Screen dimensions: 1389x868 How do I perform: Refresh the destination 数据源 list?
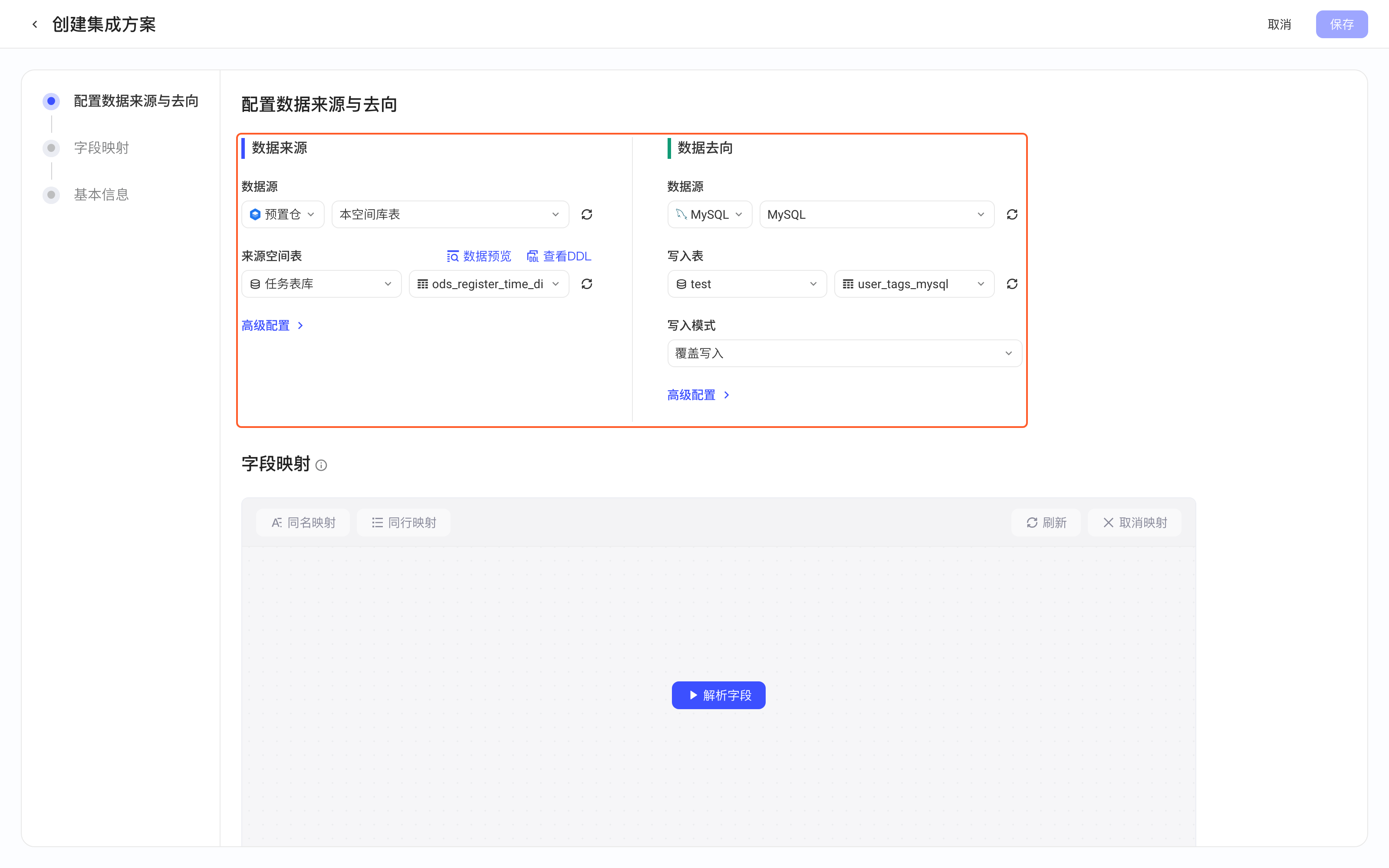pos(1012,215)
